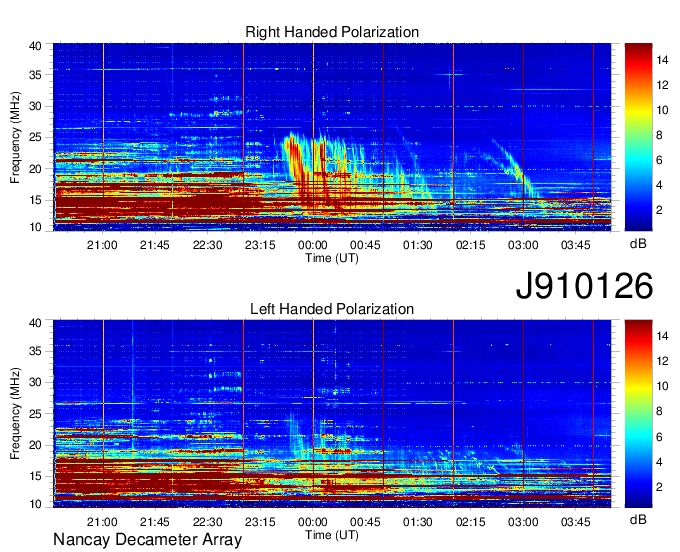Click the 10 MHz tick label of the Left Handed plot
Viewport: 680px width, 552px height.
(35, 504)
